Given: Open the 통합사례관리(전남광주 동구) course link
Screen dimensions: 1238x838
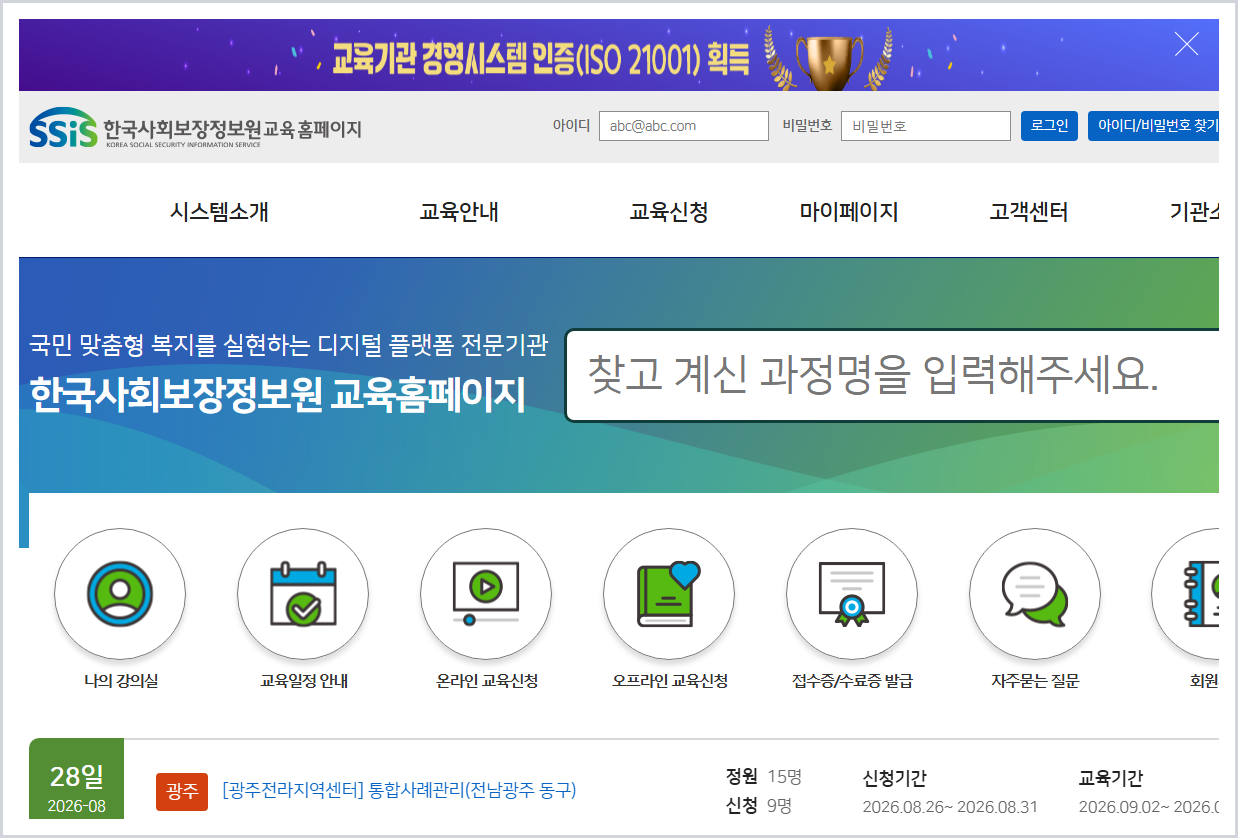Looking at the screenshot, I should [399, 790].
